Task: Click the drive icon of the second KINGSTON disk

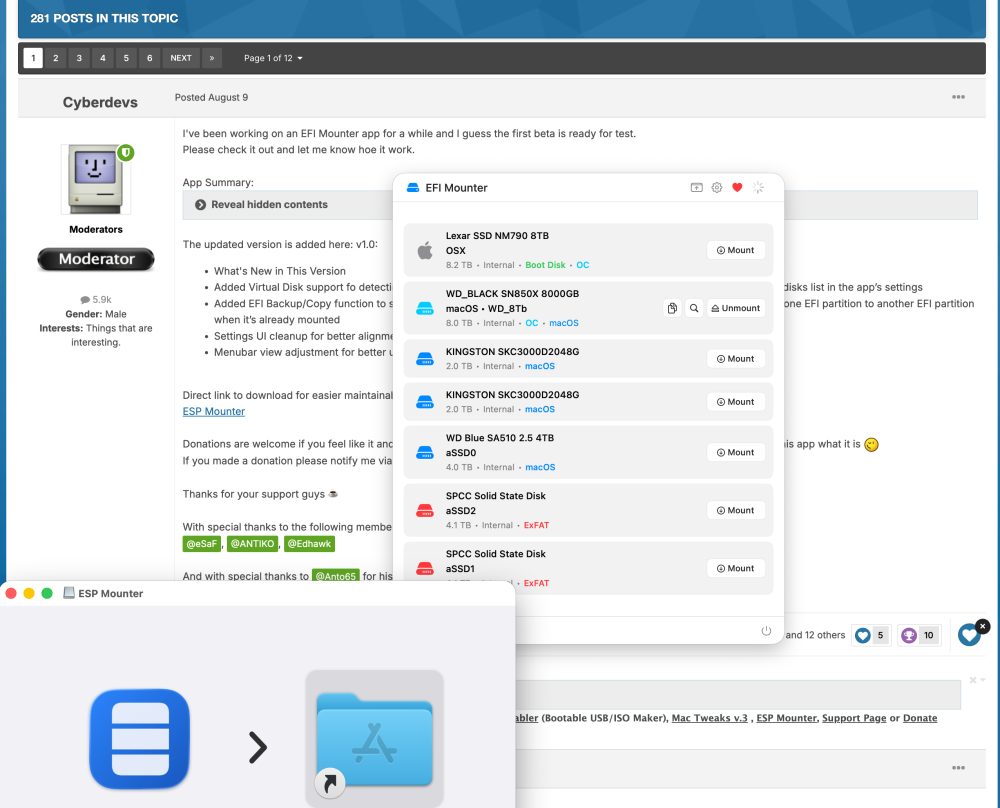Action: click(425, 402)
